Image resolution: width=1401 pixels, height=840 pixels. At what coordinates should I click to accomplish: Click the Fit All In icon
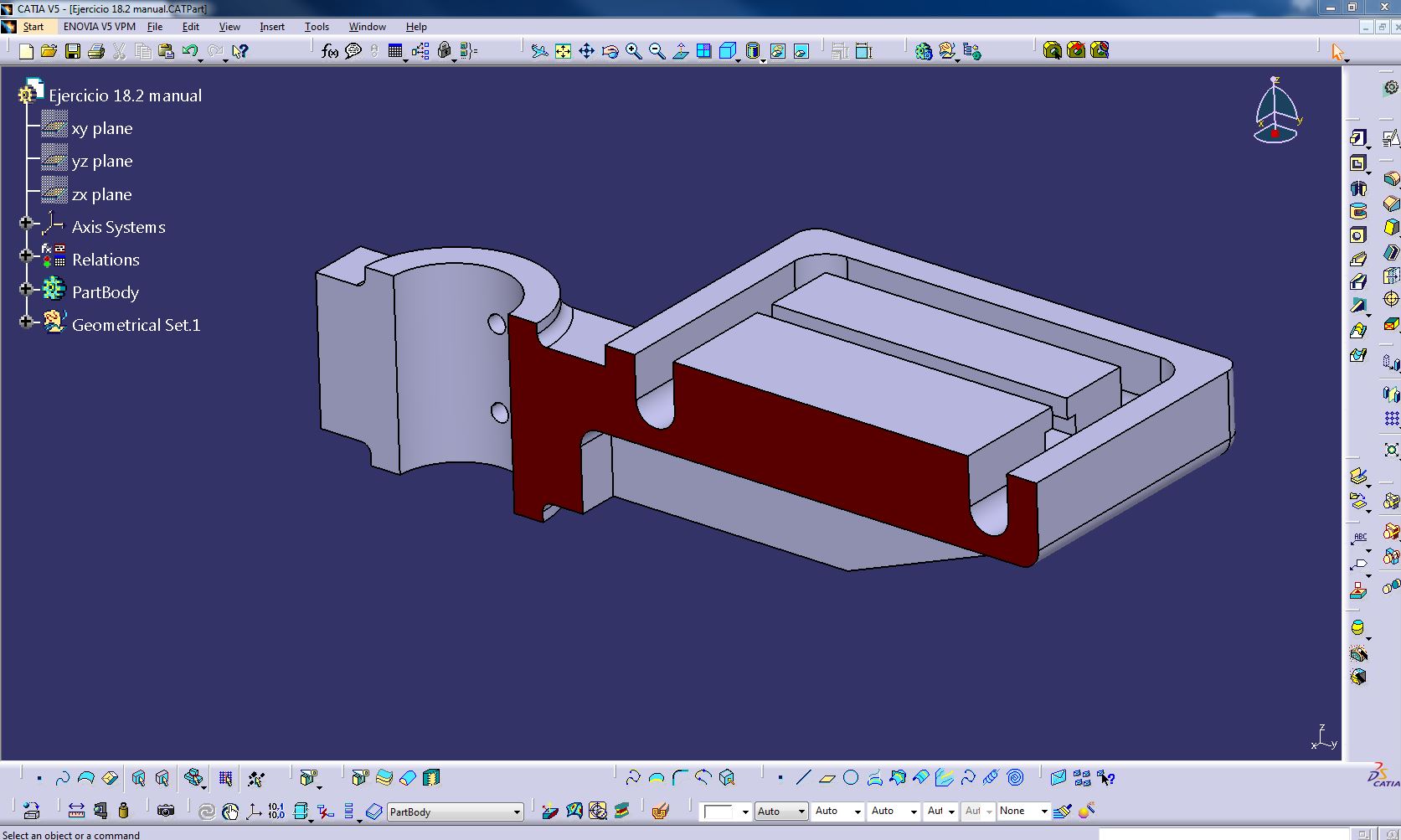point(564,51)
